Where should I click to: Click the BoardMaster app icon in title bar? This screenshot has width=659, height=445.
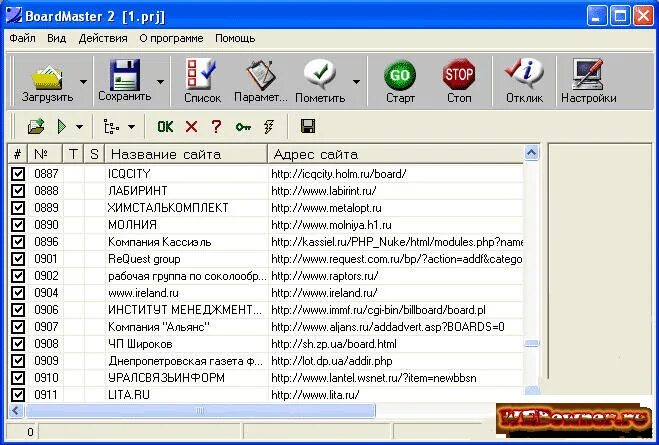coord(13,16)
